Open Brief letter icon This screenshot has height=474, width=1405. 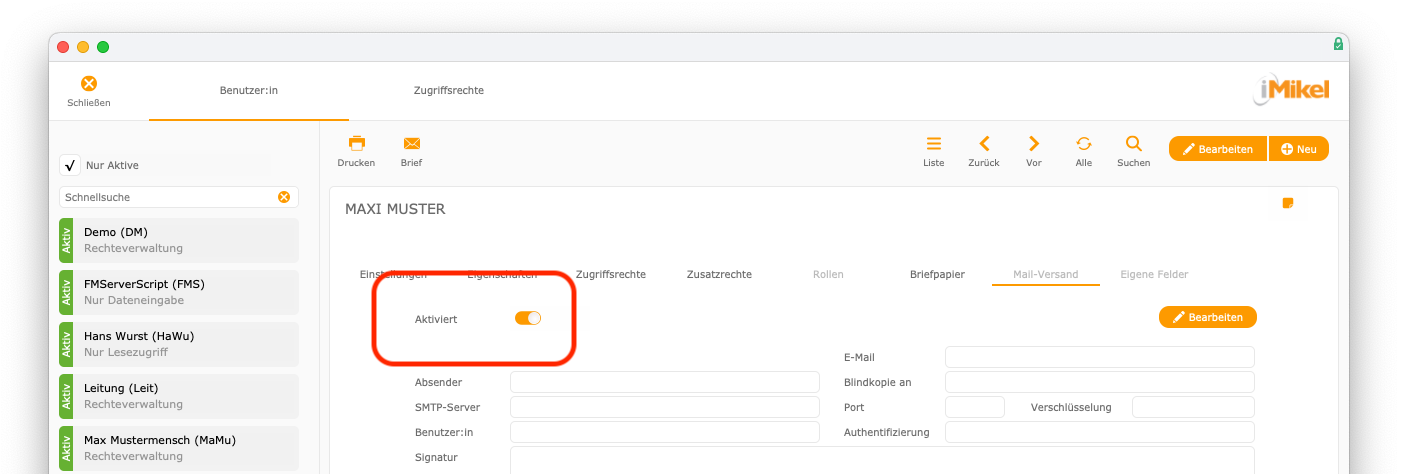411,143
